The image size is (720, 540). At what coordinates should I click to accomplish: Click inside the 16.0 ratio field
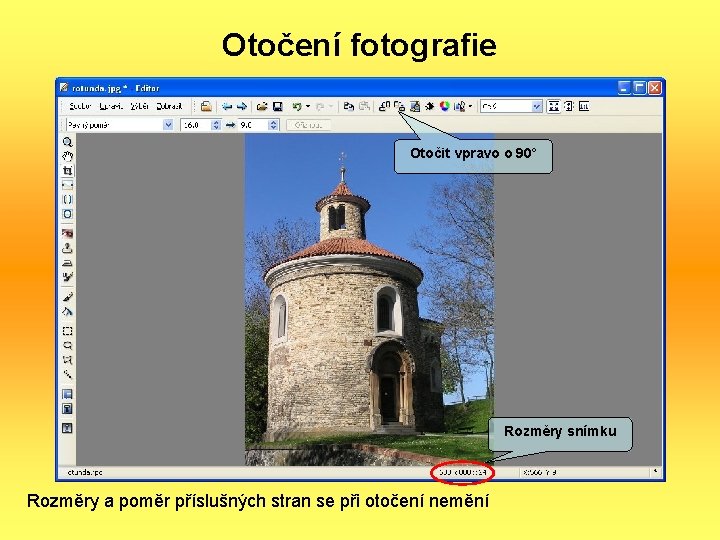click(196, 125)
